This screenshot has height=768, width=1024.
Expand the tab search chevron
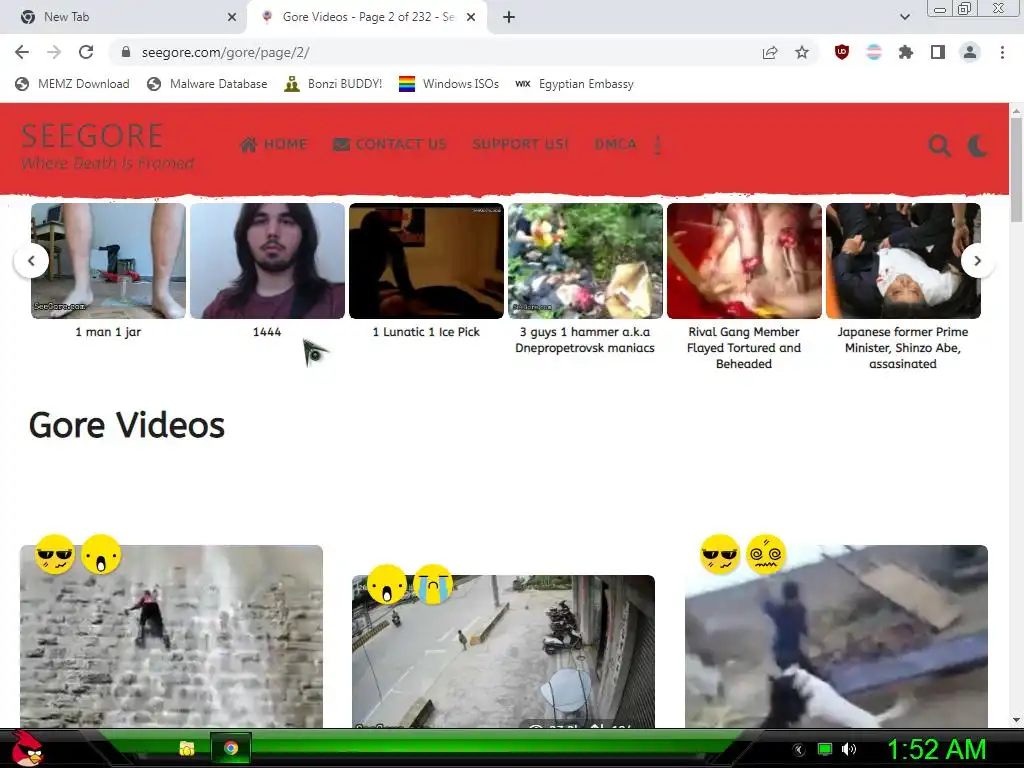click(x=904, y=18)
